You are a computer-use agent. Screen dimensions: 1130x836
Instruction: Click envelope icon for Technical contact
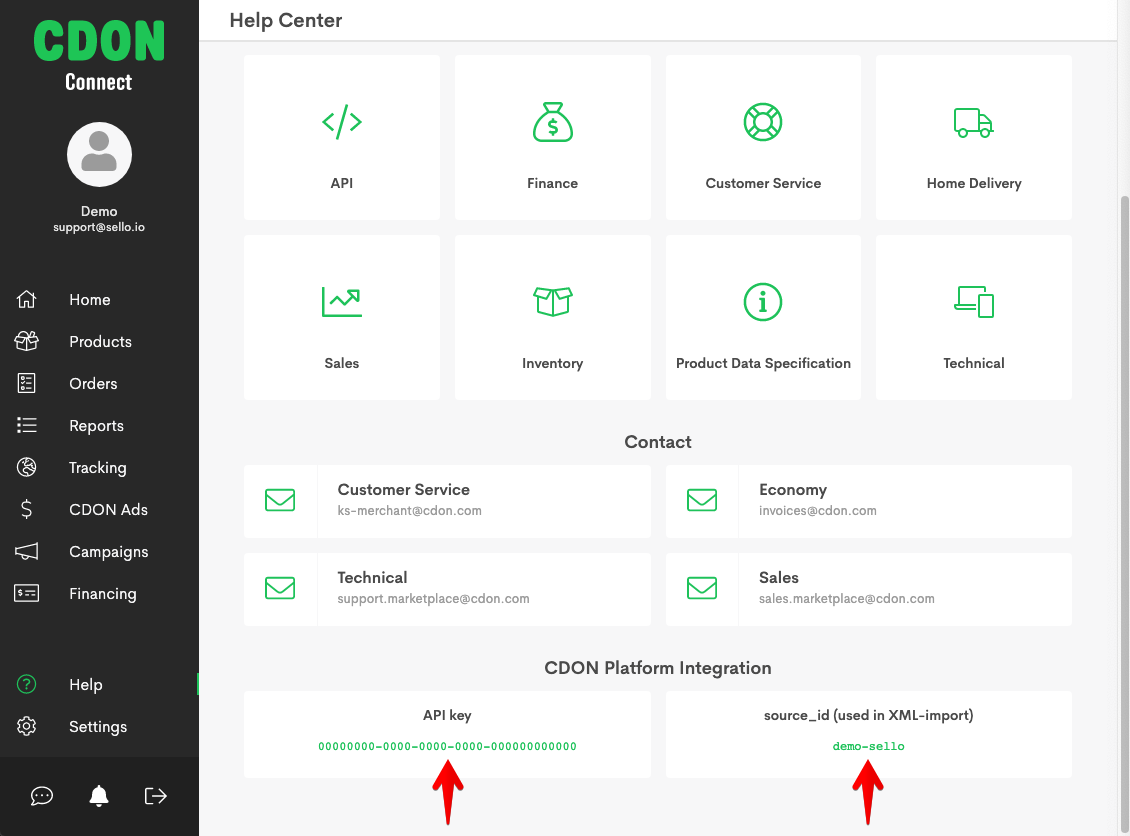point(280,588)
